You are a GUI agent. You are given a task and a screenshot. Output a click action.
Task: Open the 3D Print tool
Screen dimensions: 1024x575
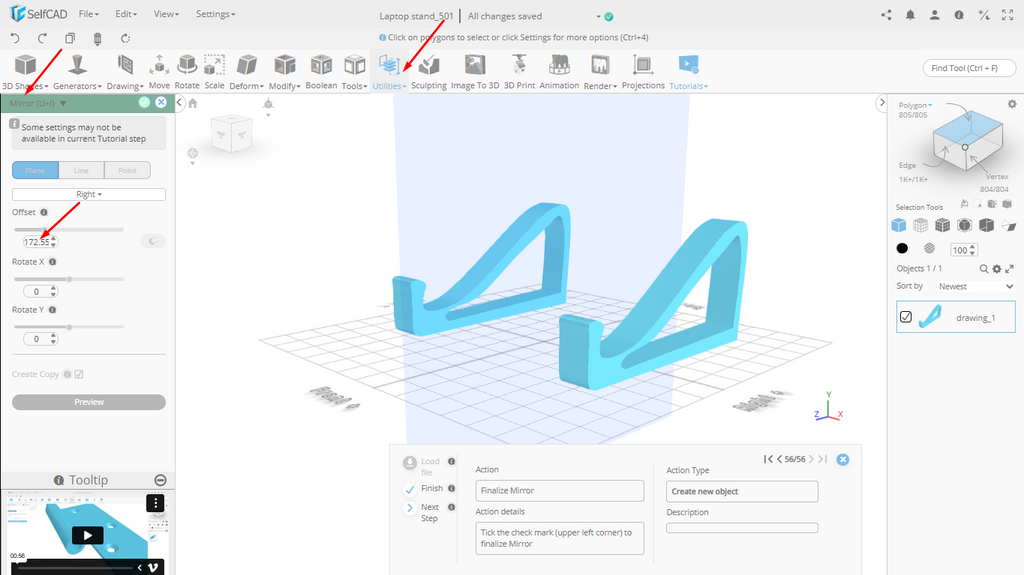pyautogui.click(x=518, y=71)
